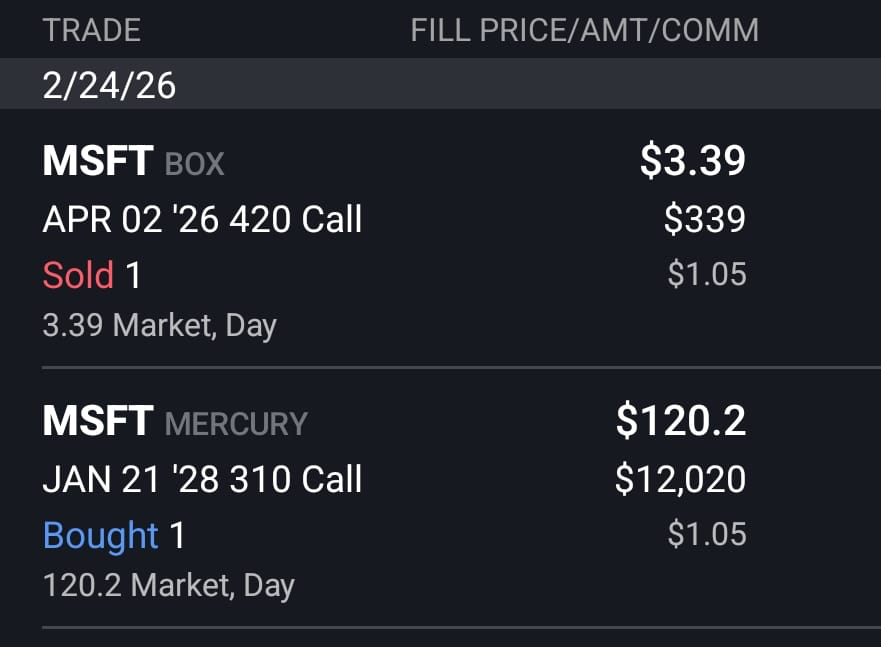Click the $339 trade amount

pos(705,219)
